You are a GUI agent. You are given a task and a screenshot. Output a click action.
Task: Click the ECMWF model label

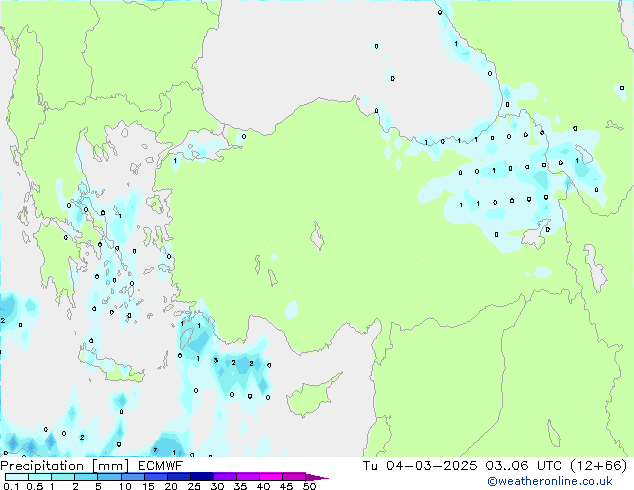[161, 466]
